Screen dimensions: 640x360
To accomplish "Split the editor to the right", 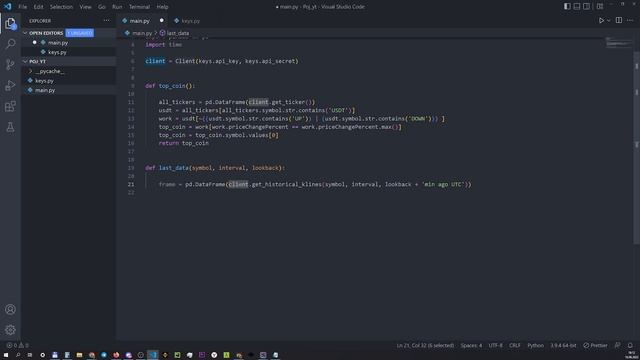I will 619,20.
